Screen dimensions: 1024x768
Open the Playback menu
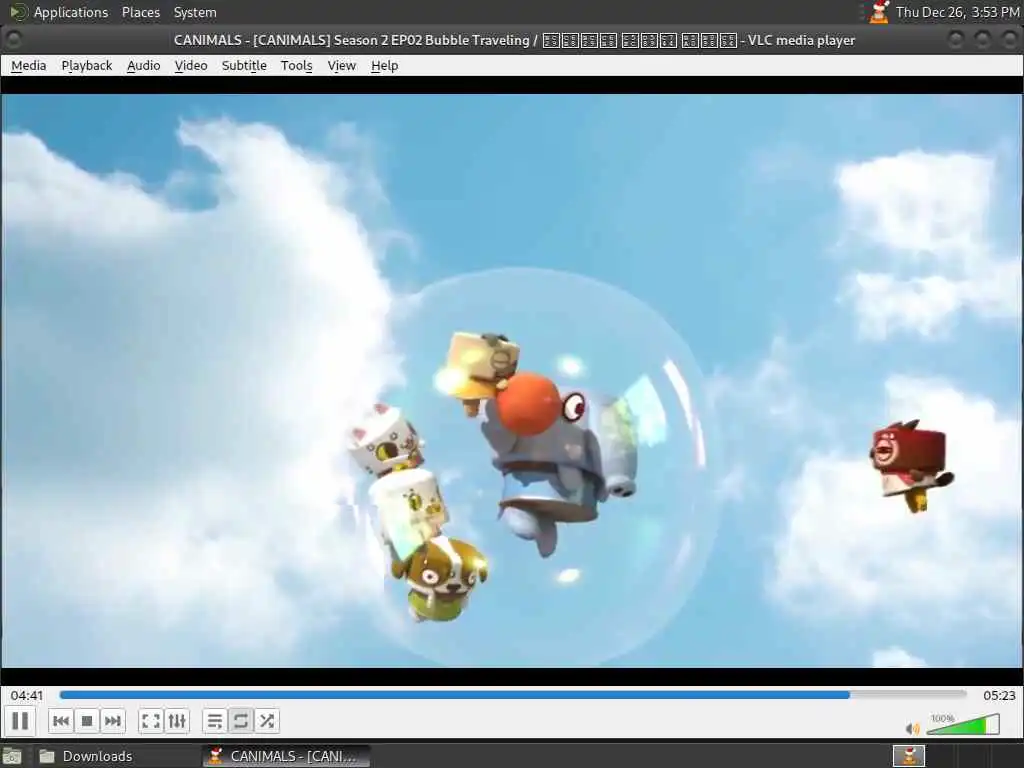click(87, 65)
